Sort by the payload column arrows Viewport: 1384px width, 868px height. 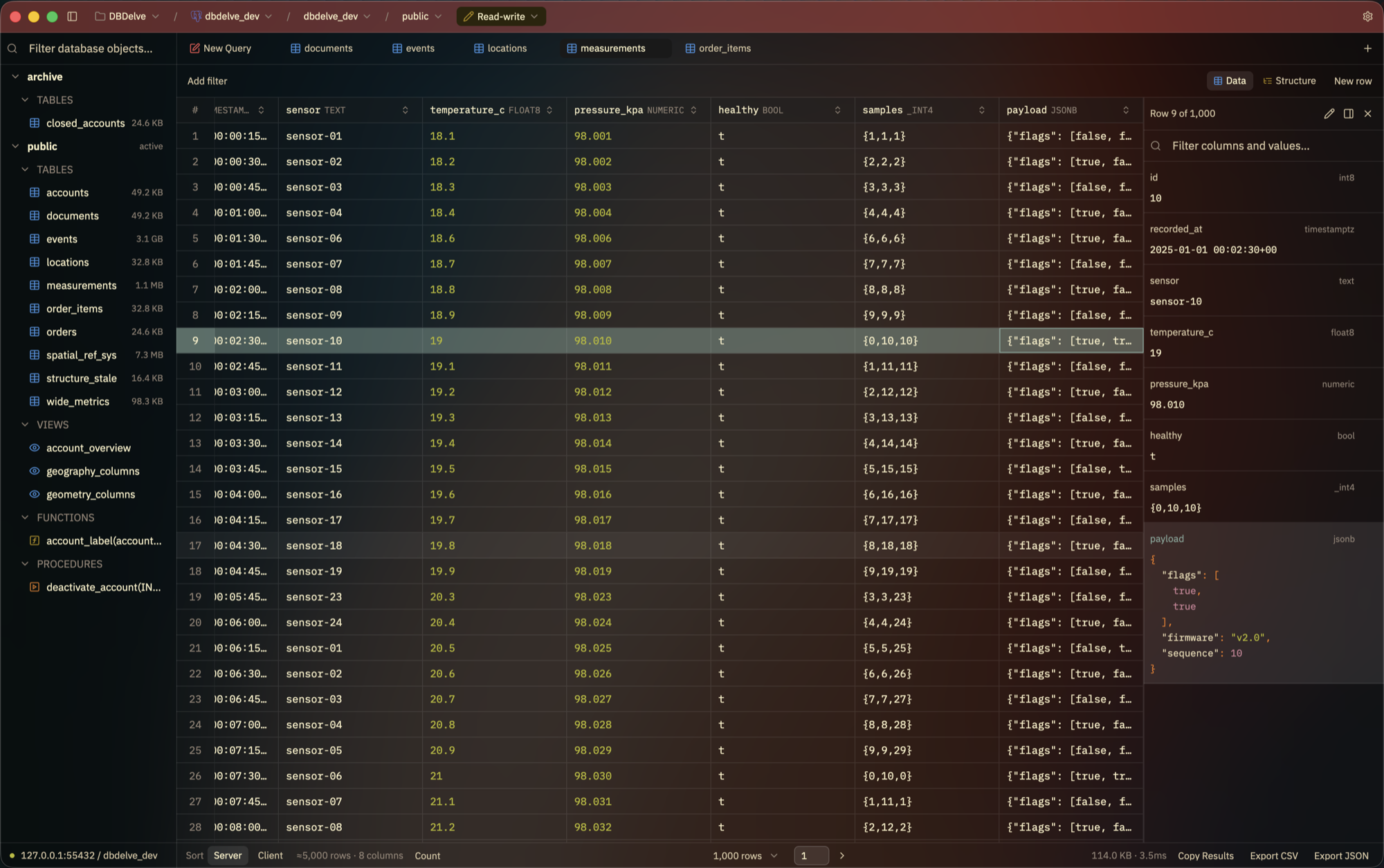click(1126, 110)
